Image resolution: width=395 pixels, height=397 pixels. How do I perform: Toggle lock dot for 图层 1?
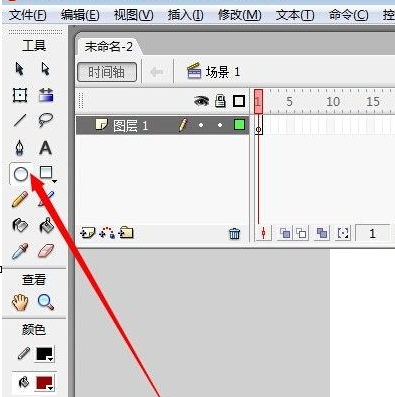220,125
